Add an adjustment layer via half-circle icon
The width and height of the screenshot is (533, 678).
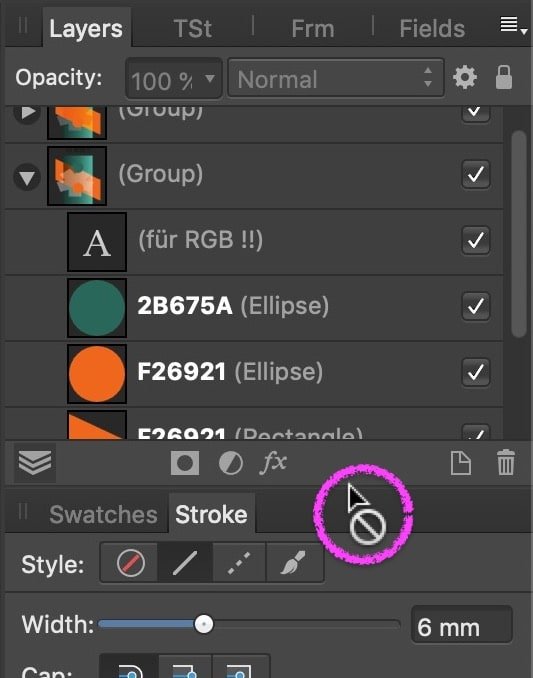point(231,463)
